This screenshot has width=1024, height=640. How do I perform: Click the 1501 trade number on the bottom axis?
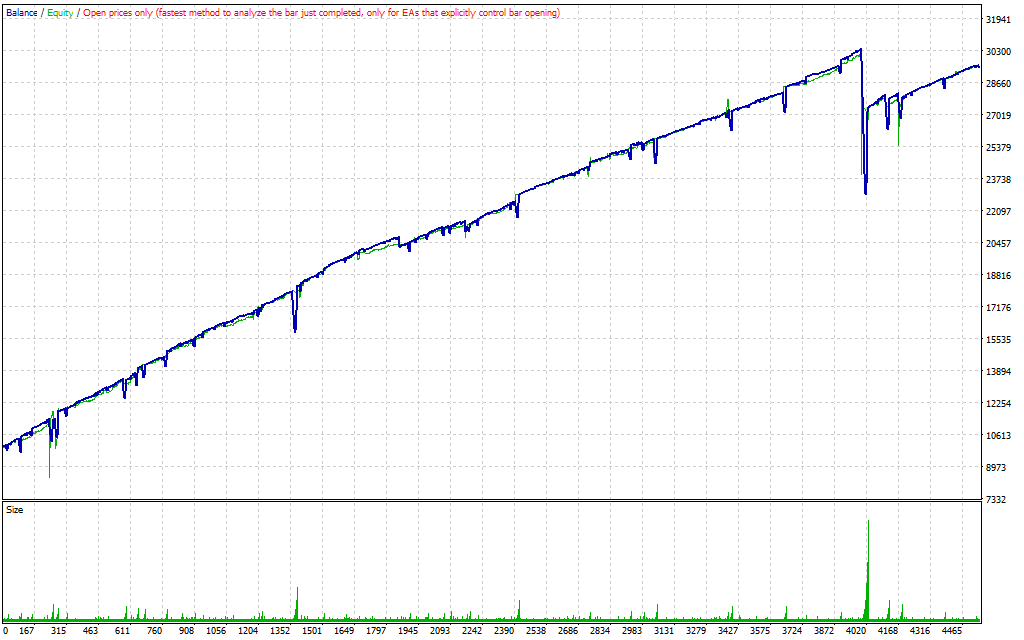(312, 631)
